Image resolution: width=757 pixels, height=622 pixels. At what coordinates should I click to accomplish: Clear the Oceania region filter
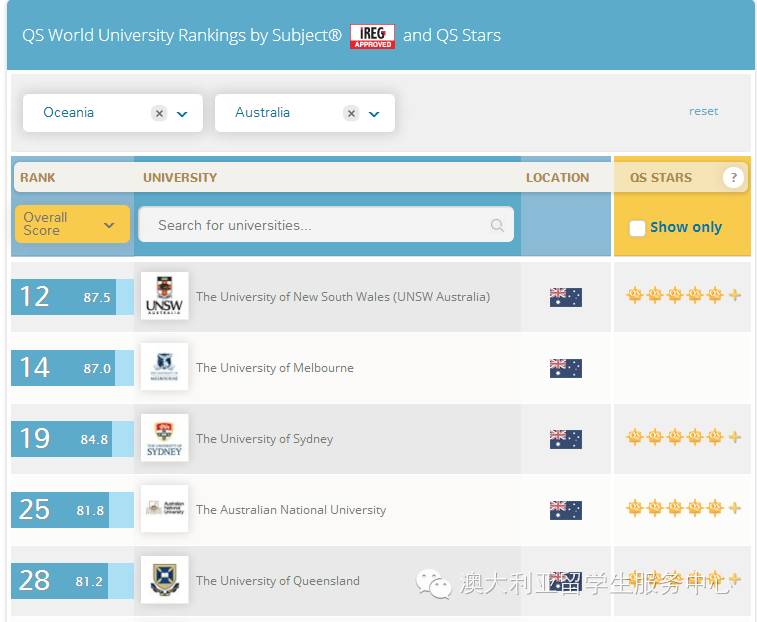coord(159,113)
